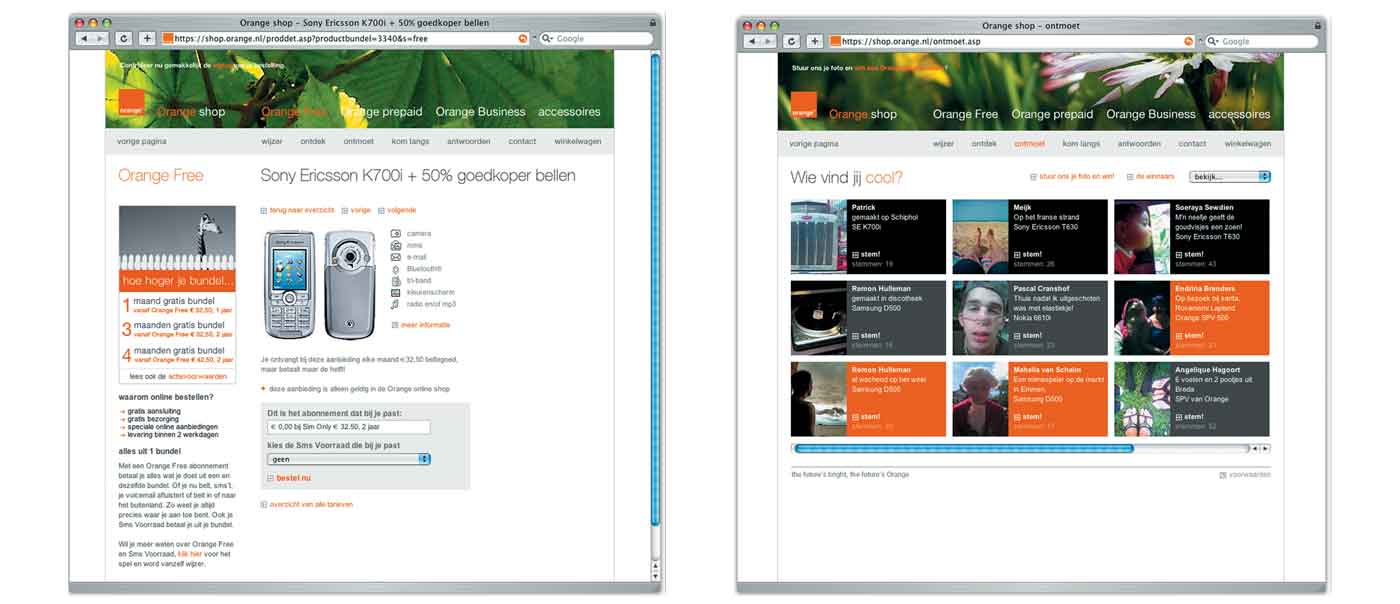Open 'Orange Free' in the ontmoet window
This screenshot has width=1400, height=604.
965,114
